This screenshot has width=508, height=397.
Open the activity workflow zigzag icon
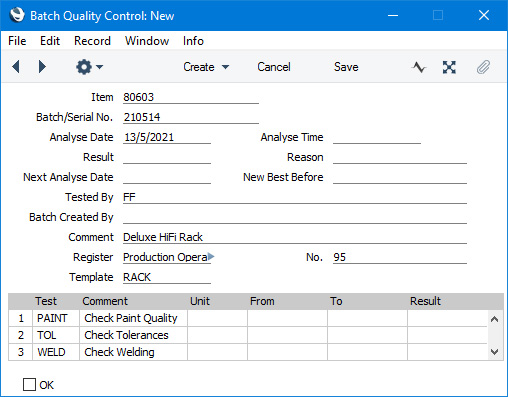point(419,67)
